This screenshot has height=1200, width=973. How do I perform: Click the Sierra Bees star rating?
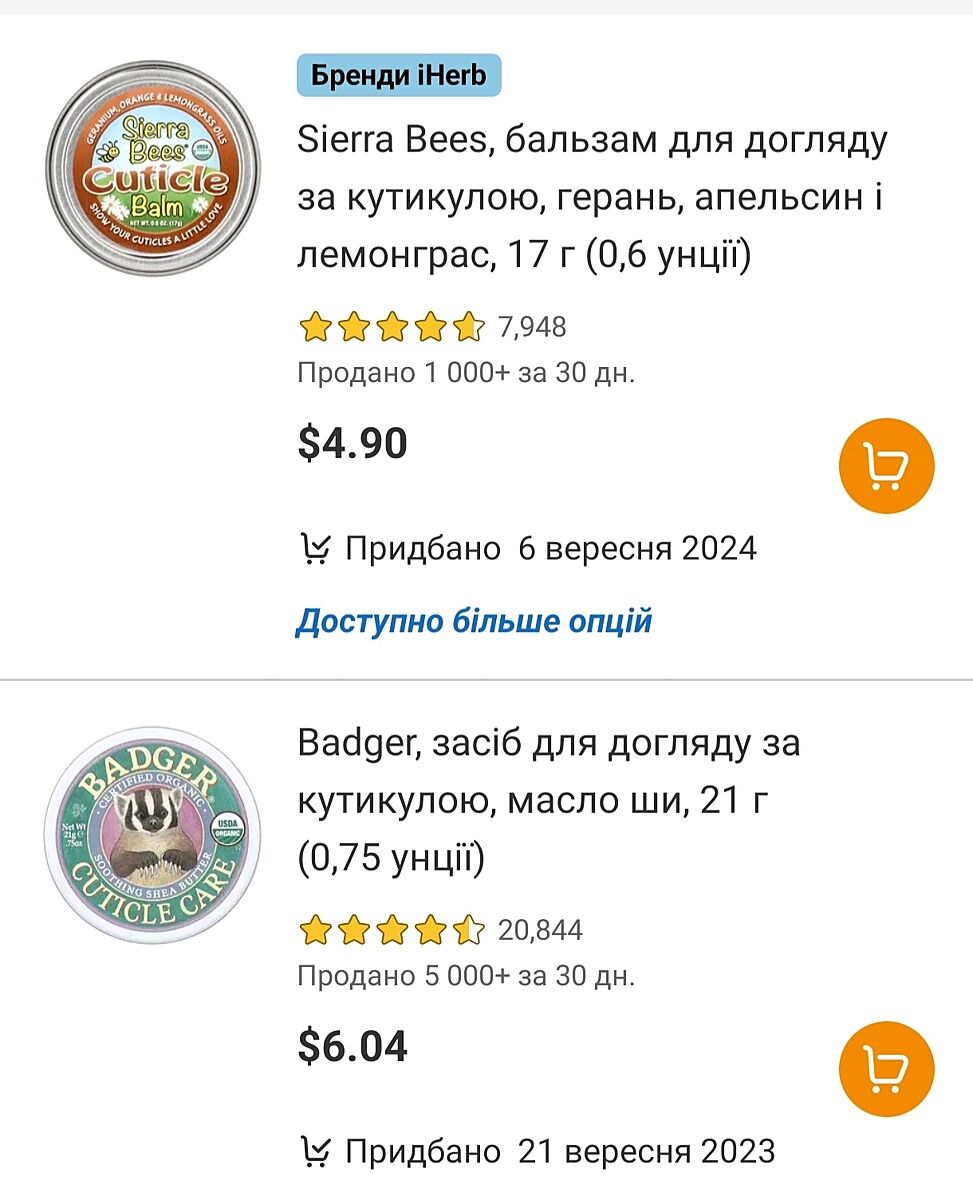click(x=391, y=327)
